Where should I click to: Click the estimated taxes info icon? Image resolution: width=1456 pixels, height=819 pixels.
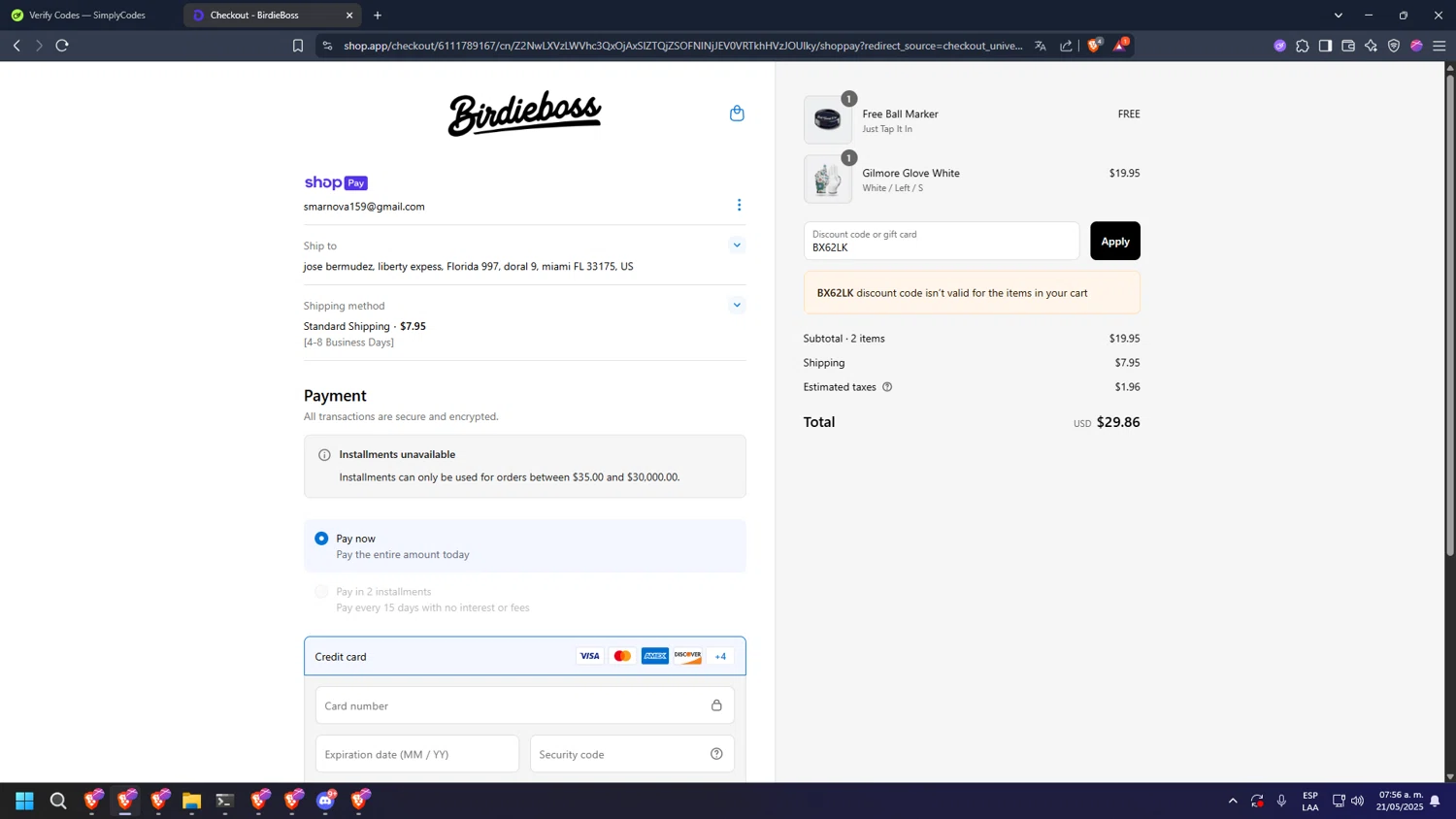tap(887, 387)
